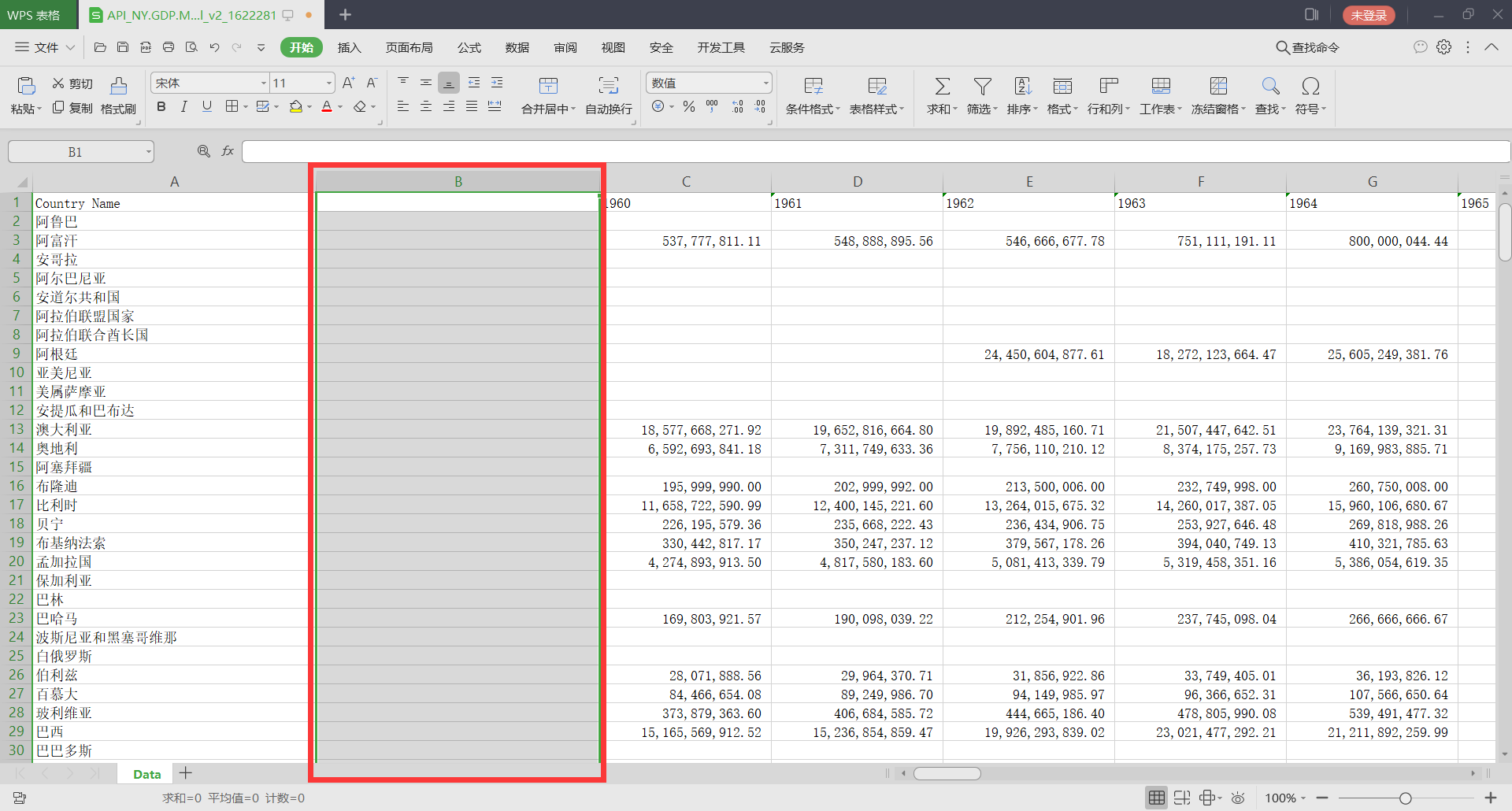Open the 插入 ribbon tab
The image size is (1512, 811).
(x=349, y=47)
